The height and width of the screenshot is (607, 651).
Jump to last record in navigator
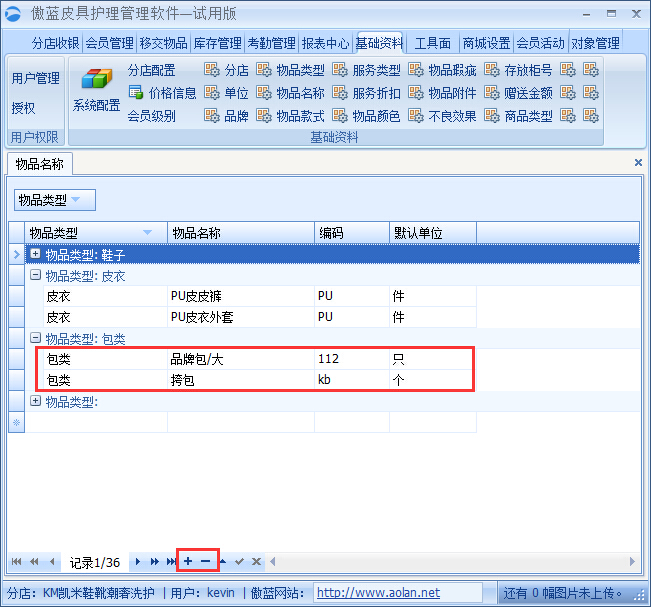point(171,562)
